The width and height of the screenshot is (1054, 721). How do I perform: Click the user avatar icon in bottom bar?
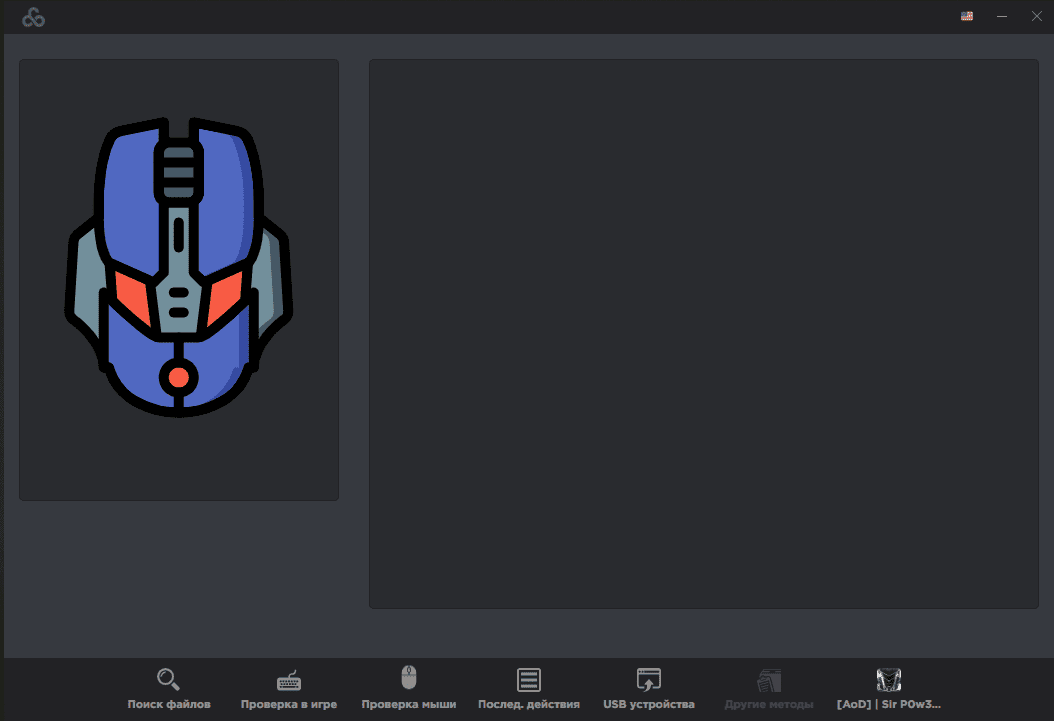click(x=889, y=680)
